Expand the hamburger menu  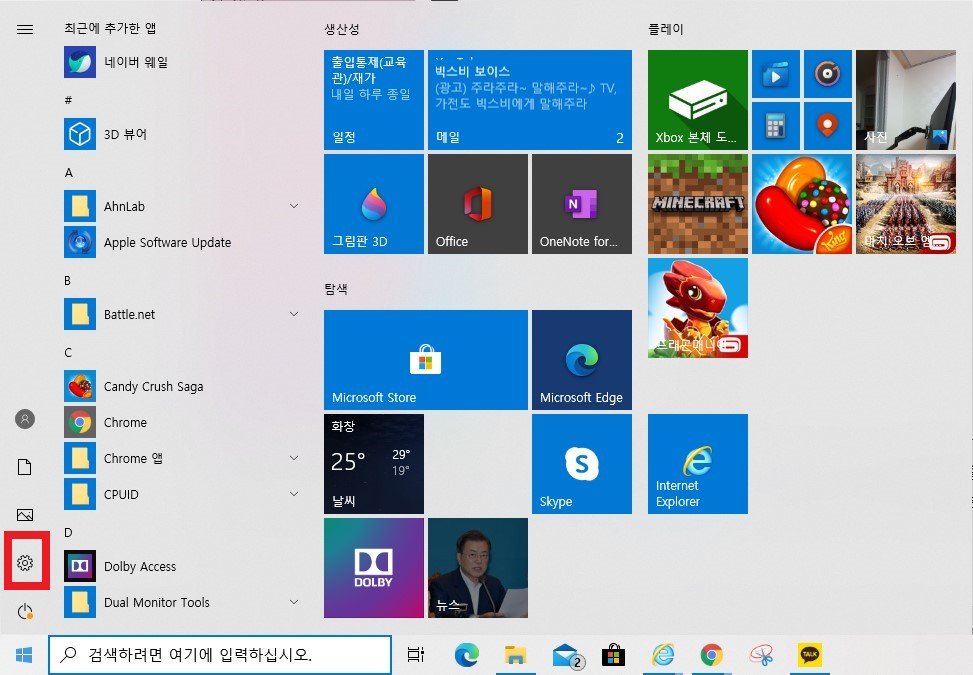25,29
